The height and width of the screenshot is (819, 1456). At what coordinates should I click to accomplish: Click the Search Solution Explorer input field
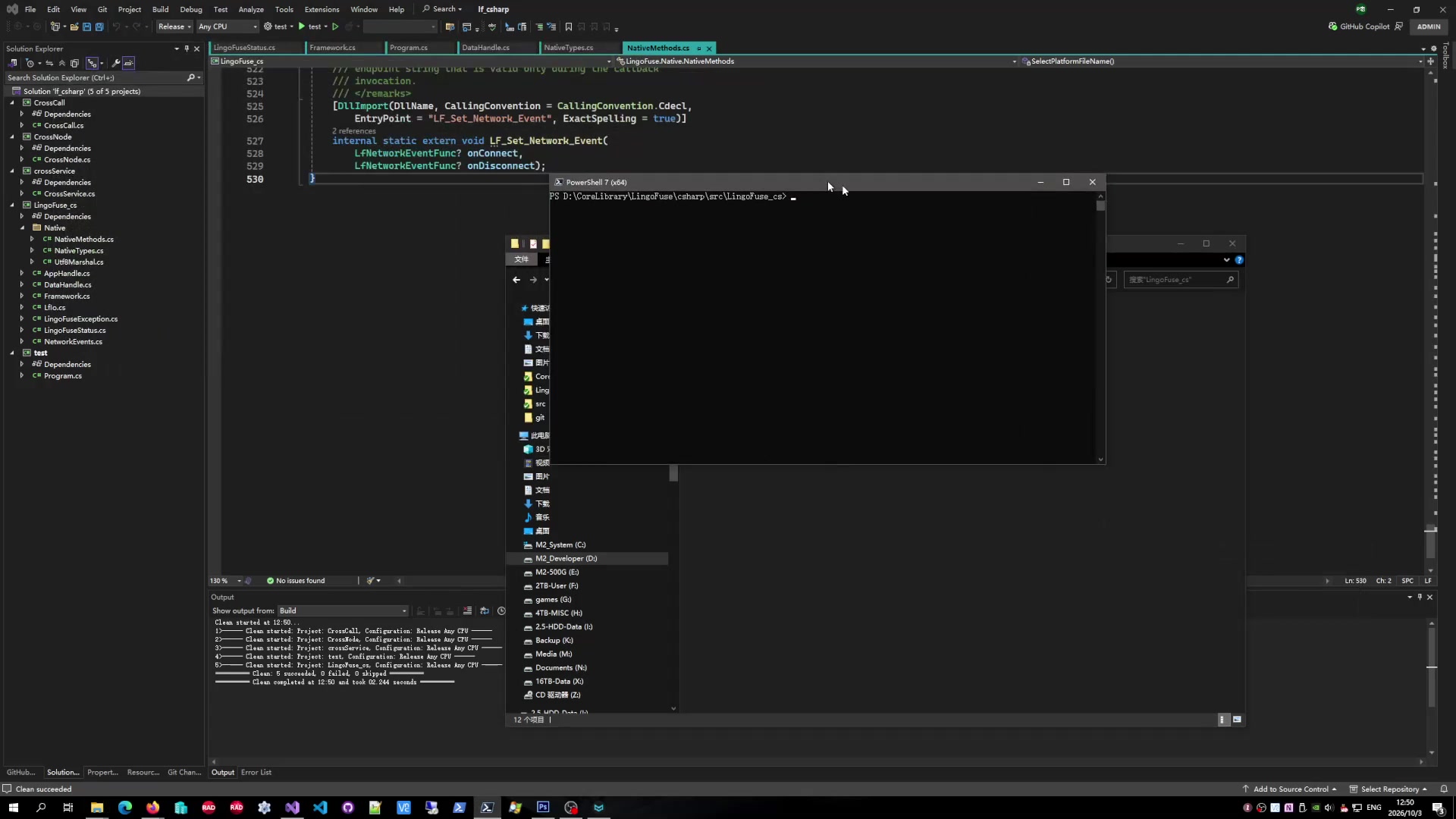[95, 77]
